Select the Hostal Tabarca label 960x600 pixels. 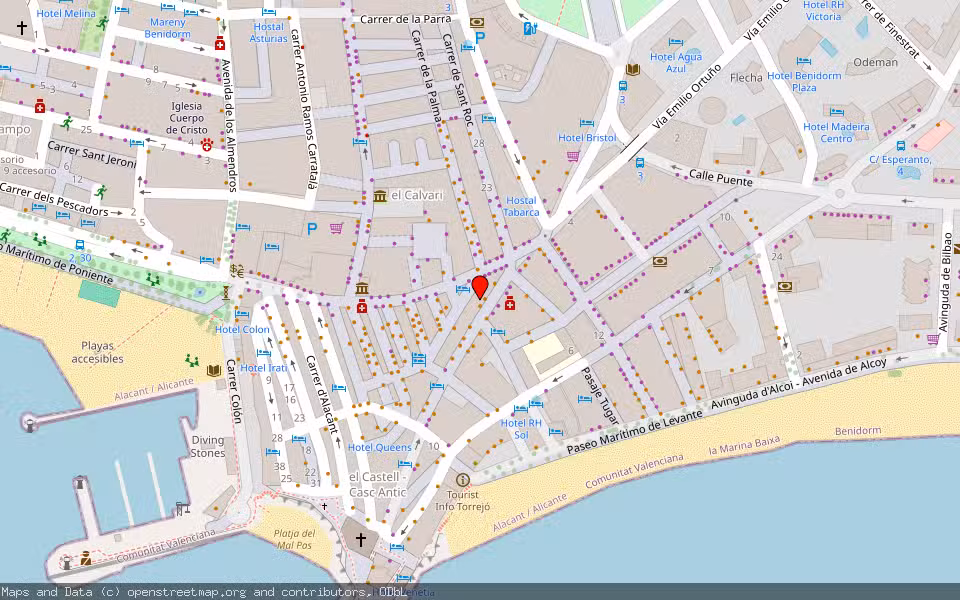coord(521,206)
